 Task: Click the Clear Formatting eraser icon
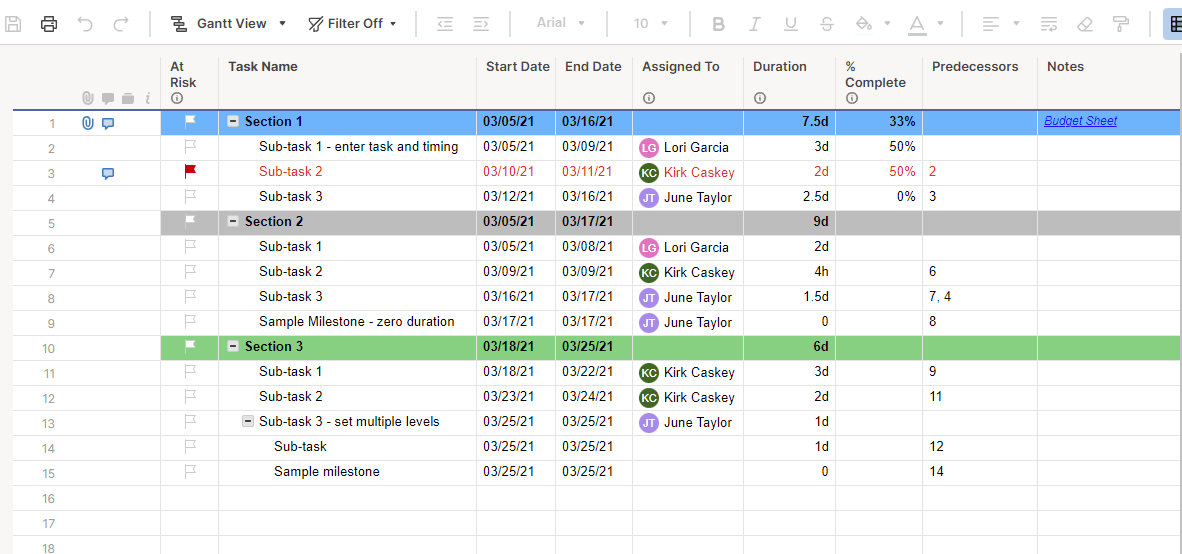[x=1085, y=24]
